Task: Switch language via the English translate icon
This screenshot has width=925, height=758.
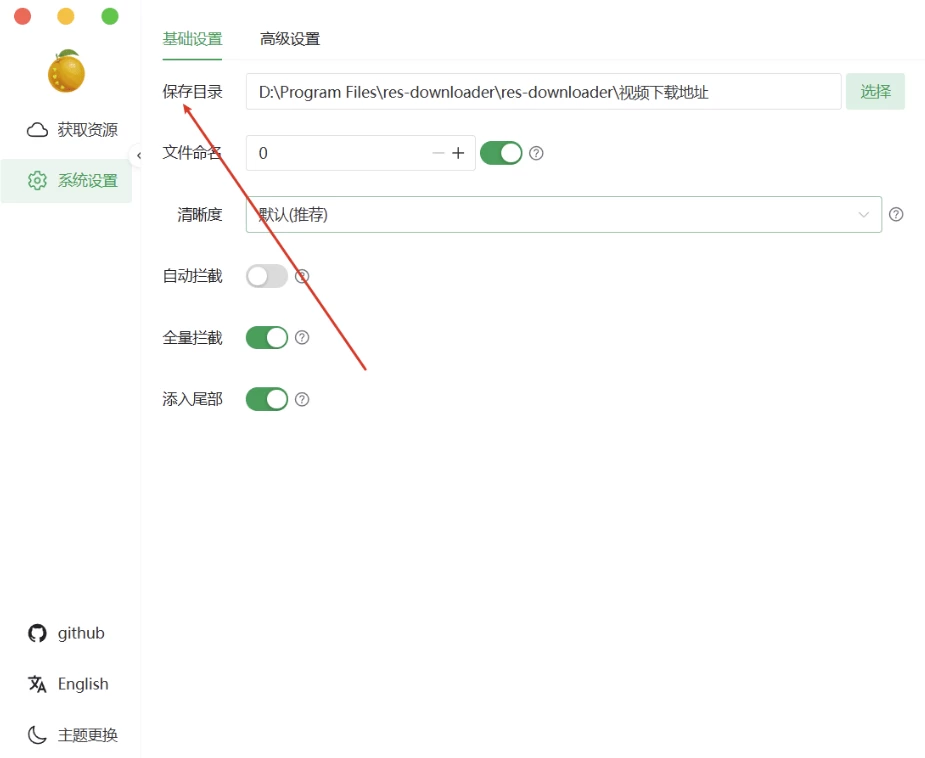Action: (x=36, y=684)
